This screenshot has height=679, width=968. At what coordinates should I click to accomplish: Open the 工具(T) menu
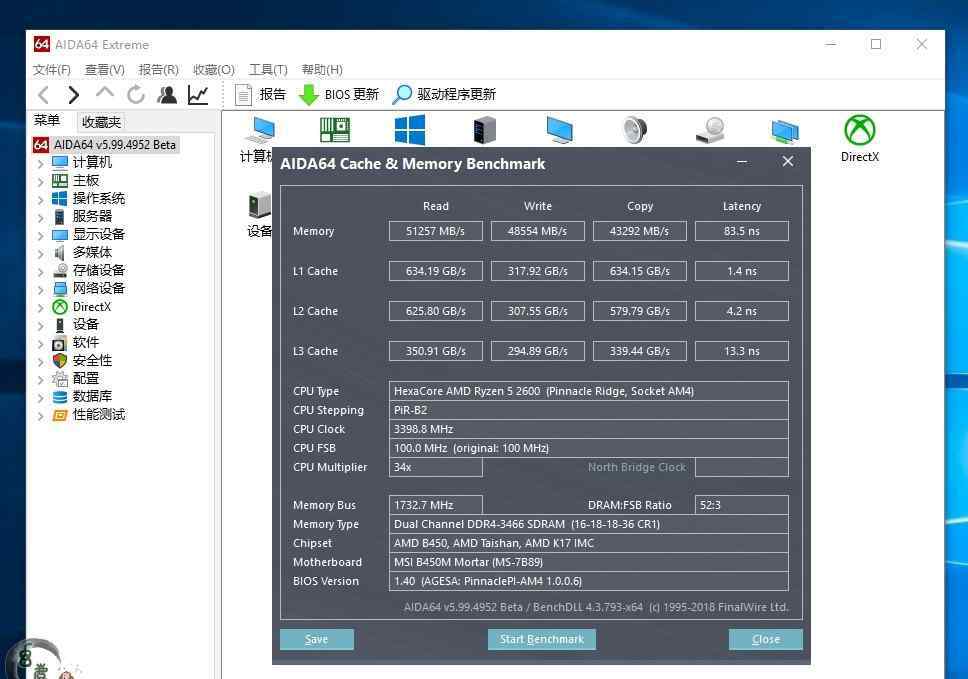tap(268, 70)
